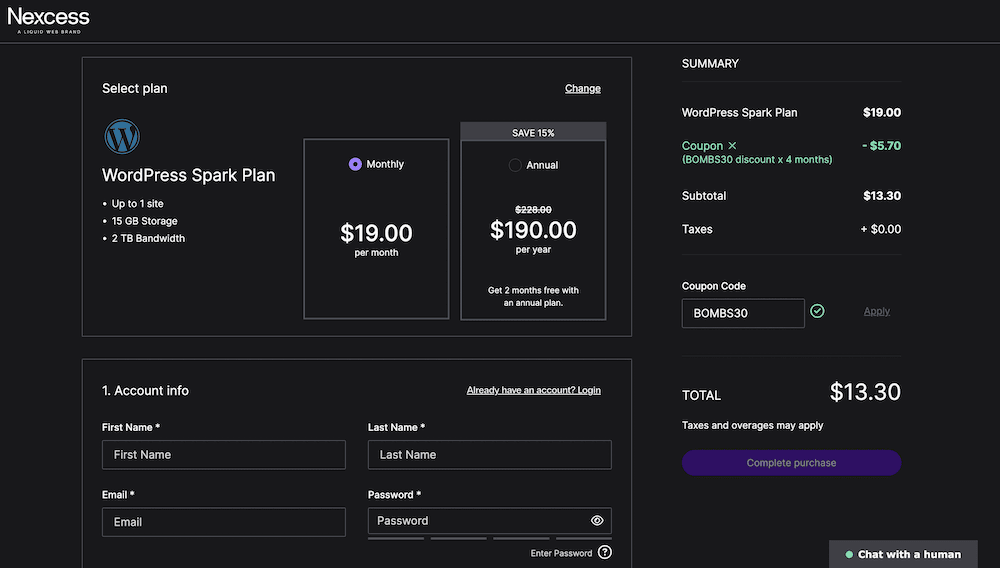Click the 'Enter Password' hint text
The width and height of the screenshot is (1000, 568).
tap(561, 553)
